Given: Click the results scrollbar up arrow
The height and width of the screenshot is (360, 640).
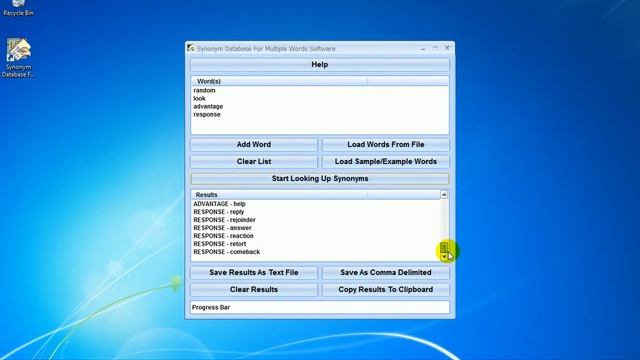Looking at the screenshot, I should tap(444, 195).
